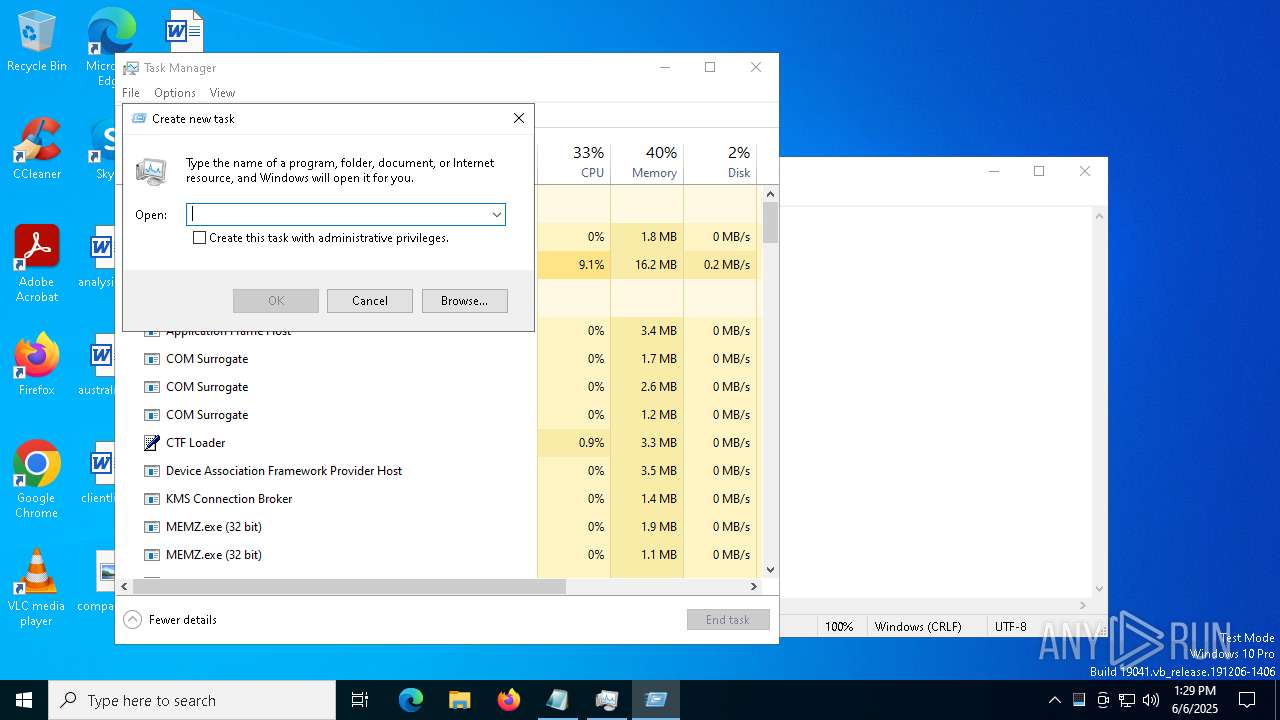Click the 9.1% CPU cell
1280x720 pixels.
click(575, 265)
